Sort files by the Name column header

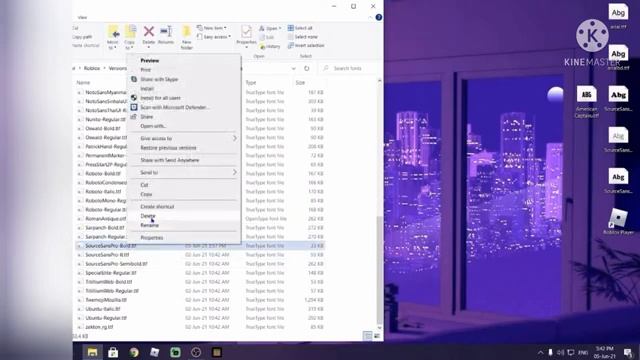tap(83, 82)
